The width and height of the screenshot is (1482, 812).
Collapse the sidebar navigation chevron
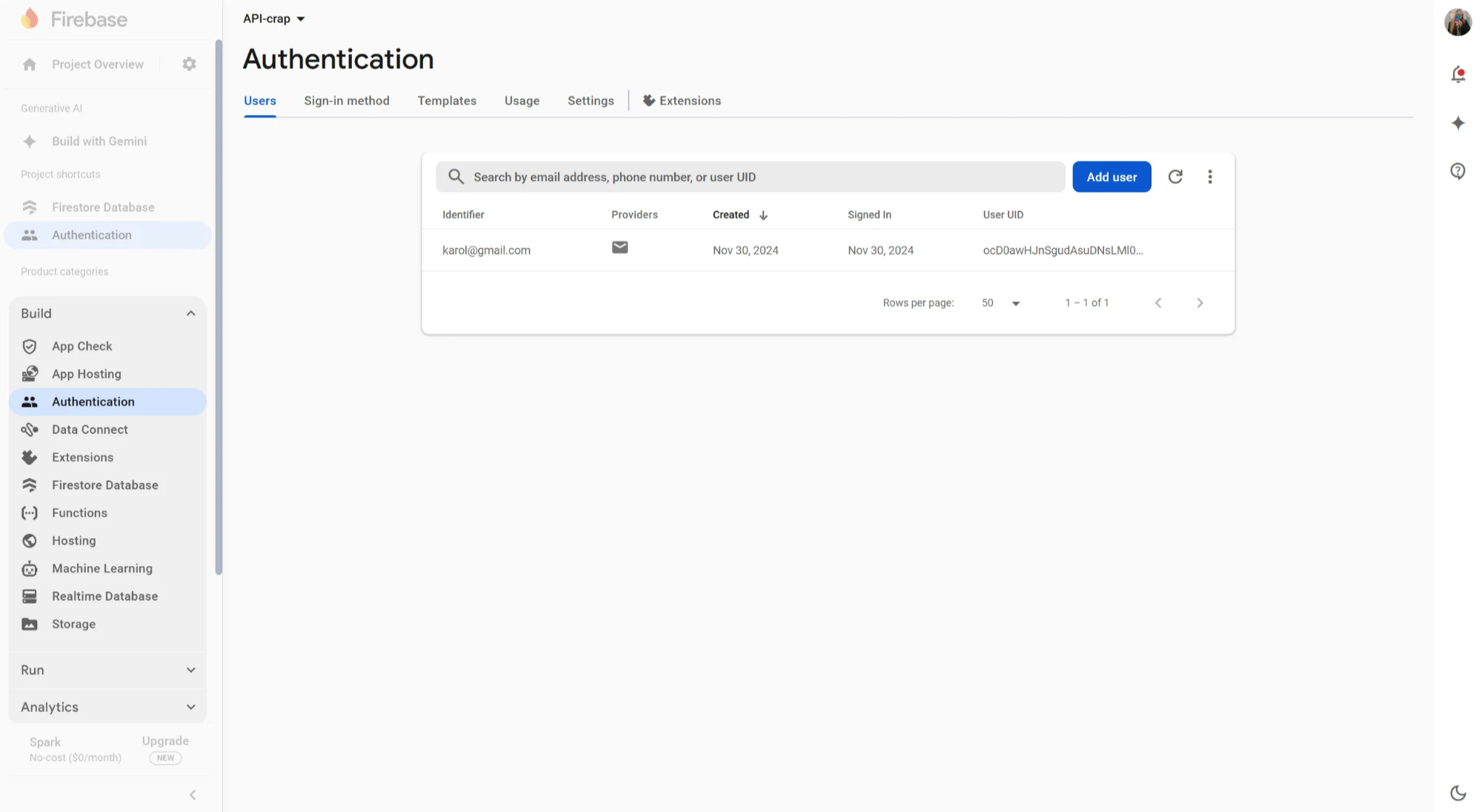coord(193,795)
